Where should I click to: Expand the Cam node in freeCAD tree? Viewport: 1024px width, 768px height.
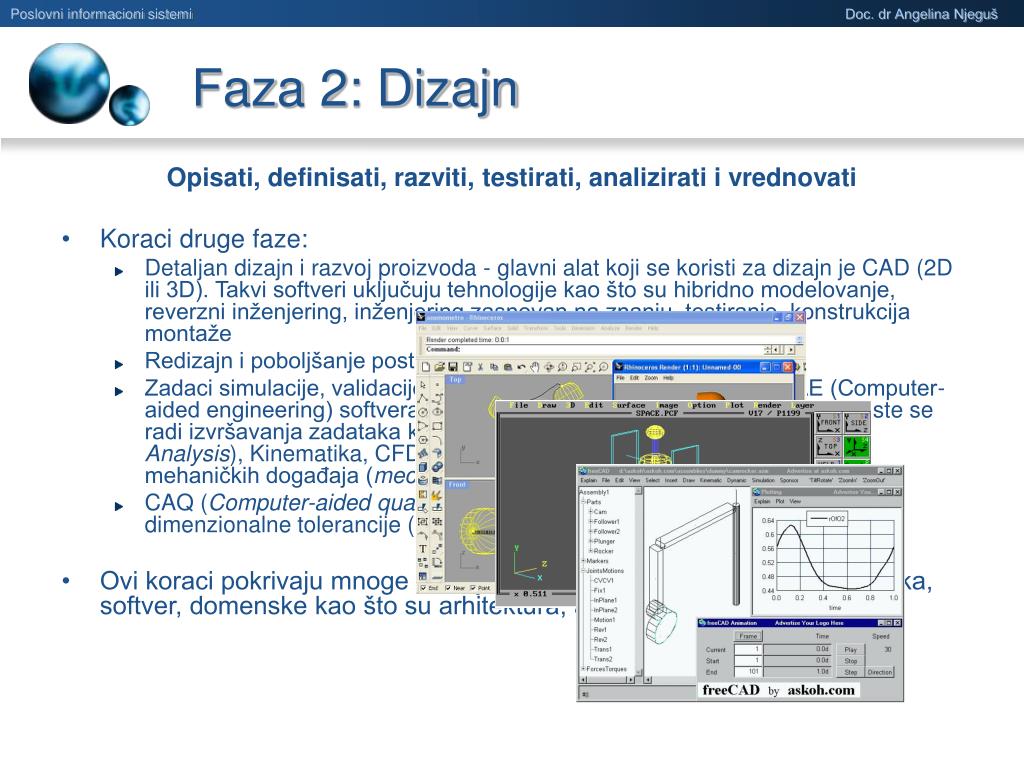point(590,512)
